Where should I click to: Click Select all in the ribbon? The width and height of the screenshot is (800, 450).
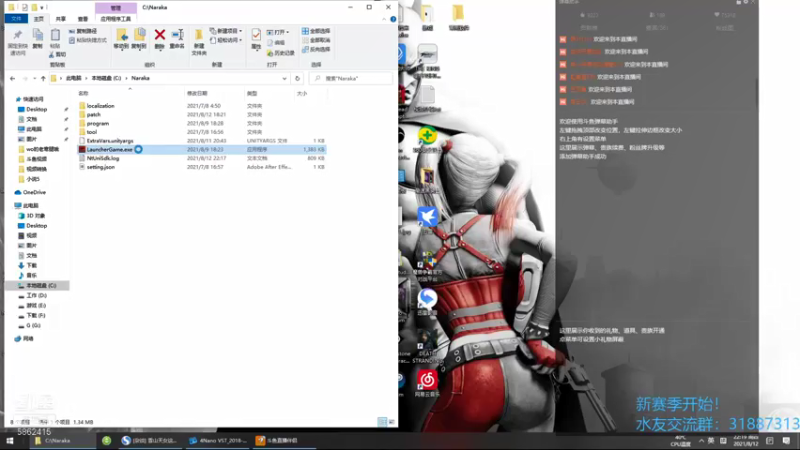[316, 31]
